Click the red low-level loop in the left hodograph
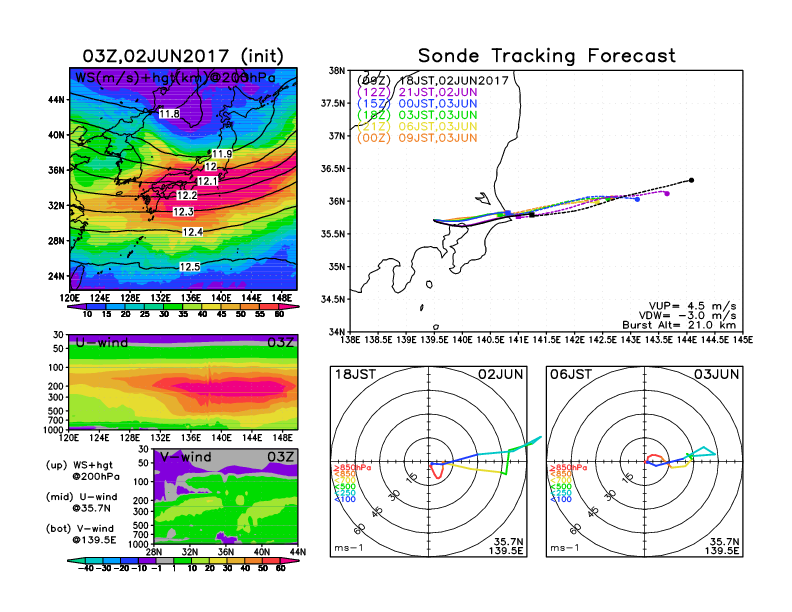792x612 pixels. point(437,471)
